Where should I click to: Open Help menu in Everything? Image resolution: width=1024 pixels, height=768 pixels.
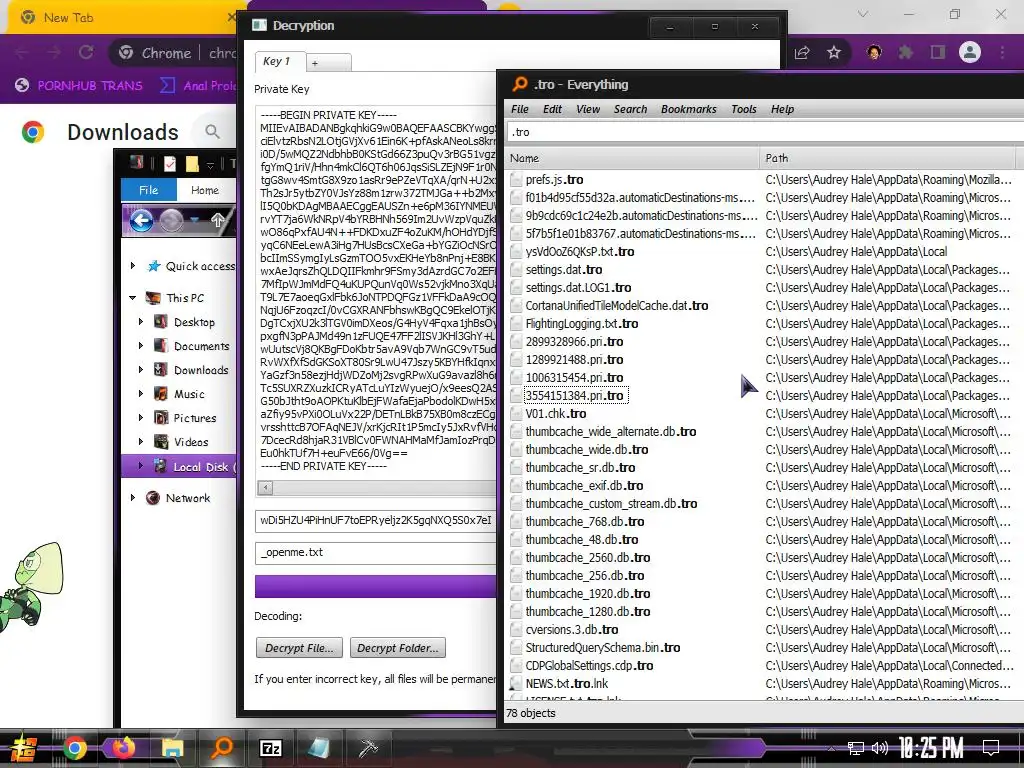pos(782,109)
